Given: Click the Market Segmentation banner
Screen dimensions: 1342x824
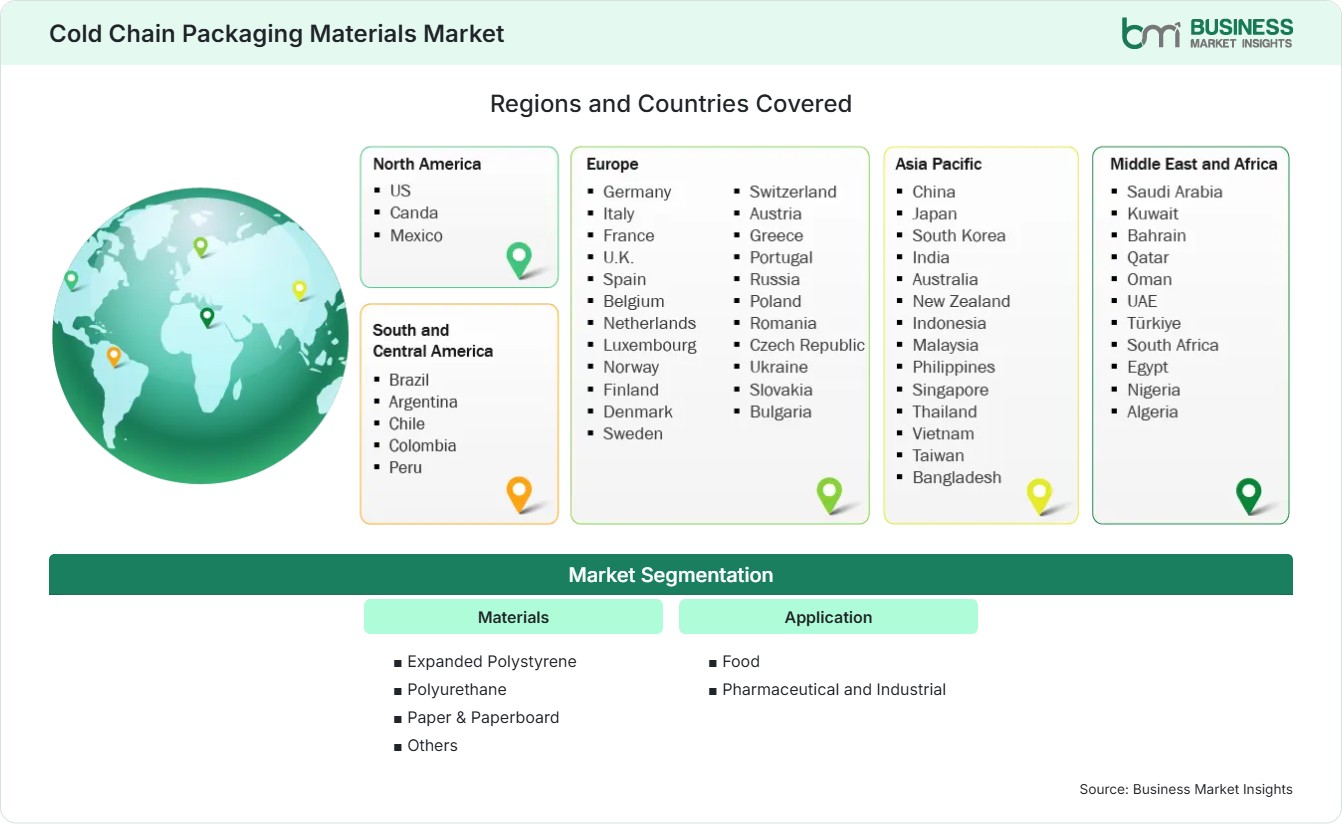Looking at the screenshot, I should [671, 575].
